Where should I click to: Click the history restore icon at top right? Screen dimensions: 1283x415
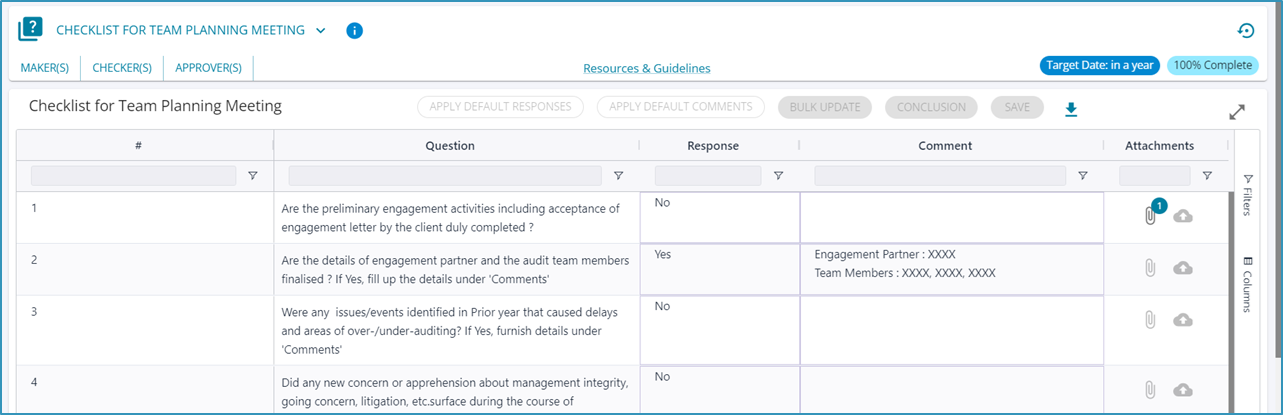point(1246,31)
